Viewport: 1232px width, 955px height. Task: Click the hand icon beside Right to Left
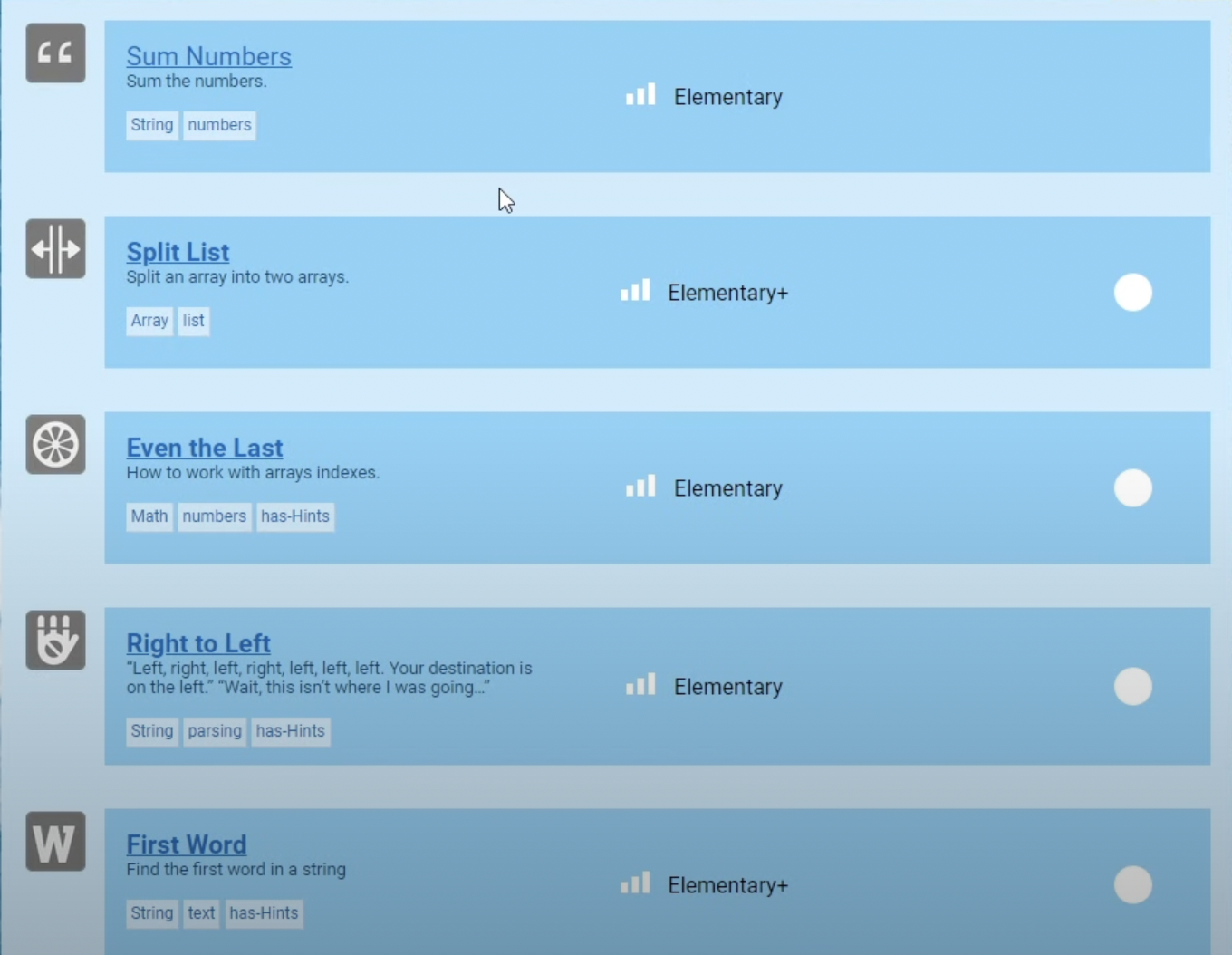tap(55, 640)
